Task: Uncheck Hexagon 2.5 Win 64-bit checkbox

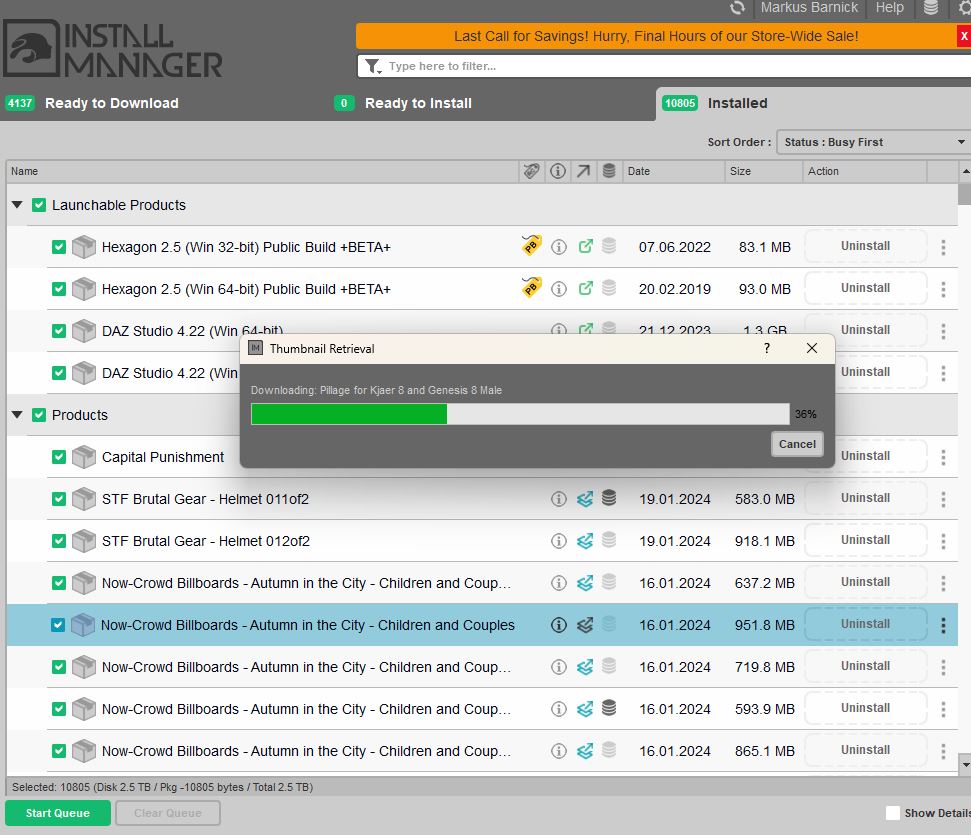Action: (59, 289)
